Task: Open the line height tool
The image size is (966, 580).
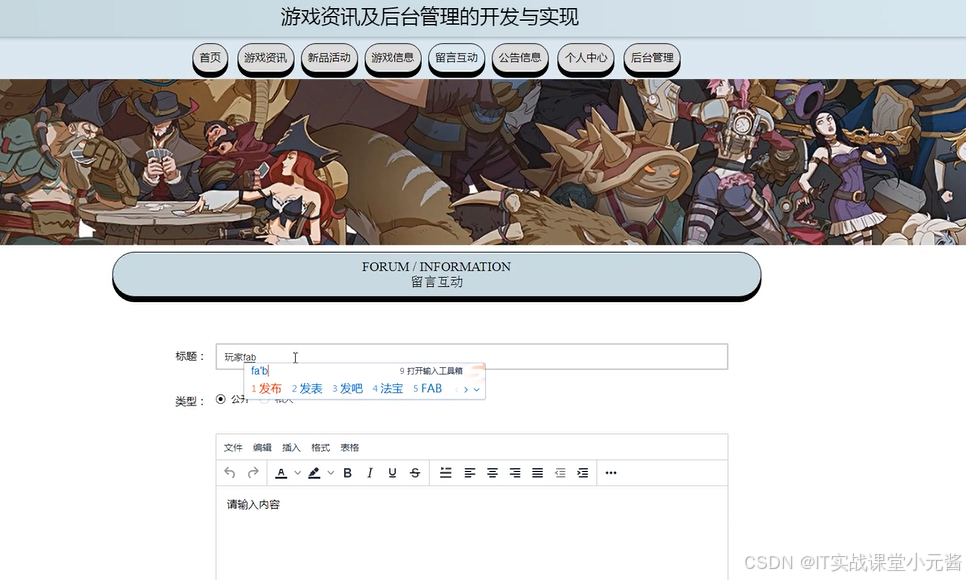Action: click(445, 473)
